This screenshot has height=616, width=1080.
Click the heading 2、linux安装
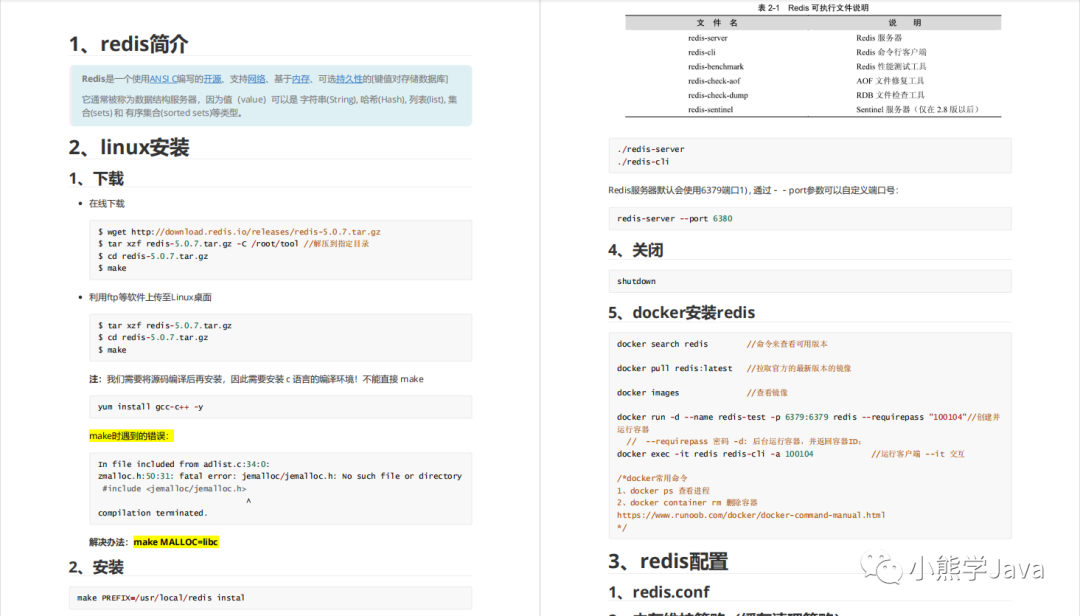(x=129, y=147)
